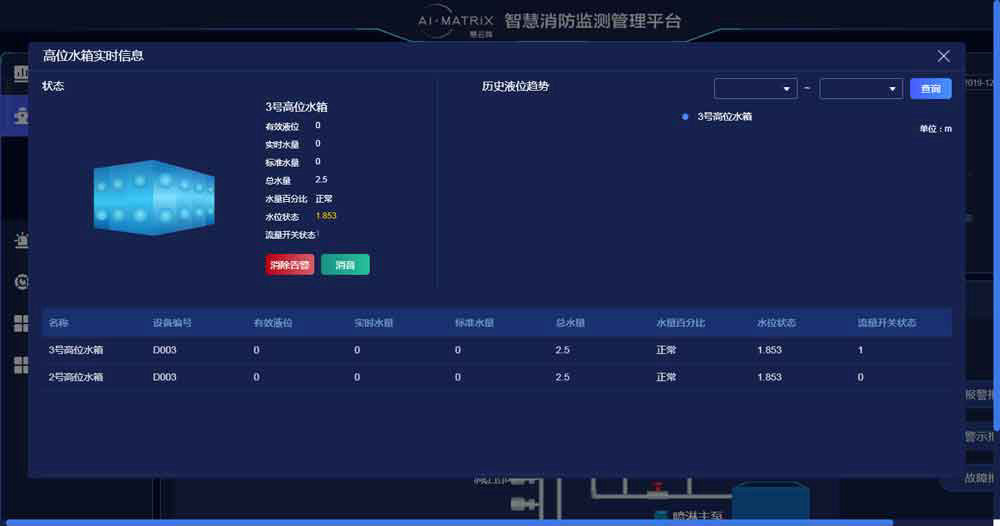Click the 水量百分比 column header
The width and height of the screenshot is (1000, 526).
point(680,323)
